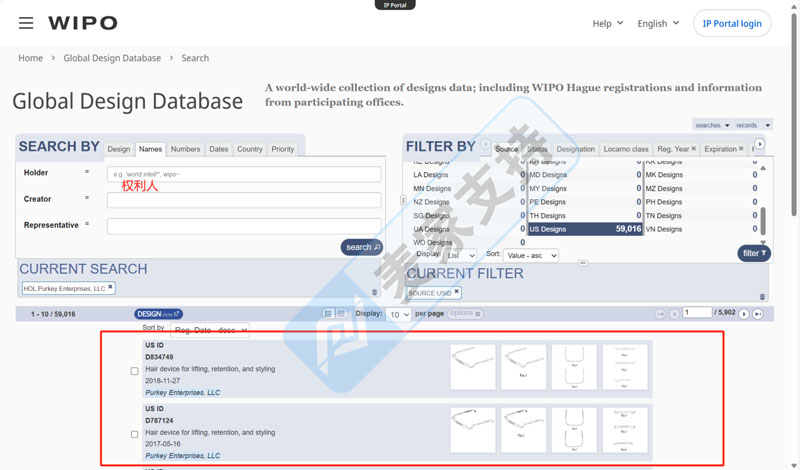Viewport: 800px width, 470px height.
Task: Click the WIPO logo
Action: click(83, 23)
